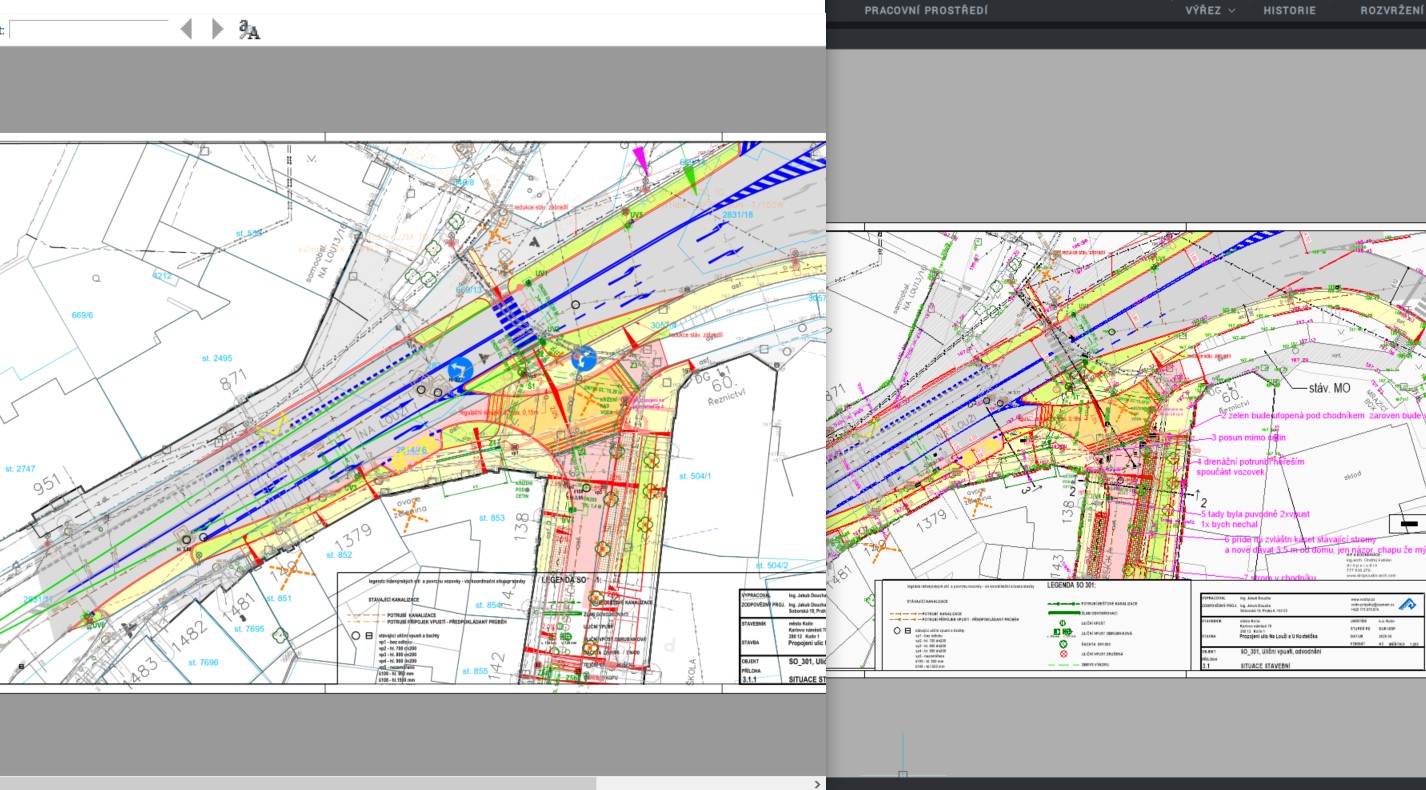Click the horizontal scrollbar right arrow
Image resolution: width=1426 pixels, height=790 pixels.
[818, 784]
